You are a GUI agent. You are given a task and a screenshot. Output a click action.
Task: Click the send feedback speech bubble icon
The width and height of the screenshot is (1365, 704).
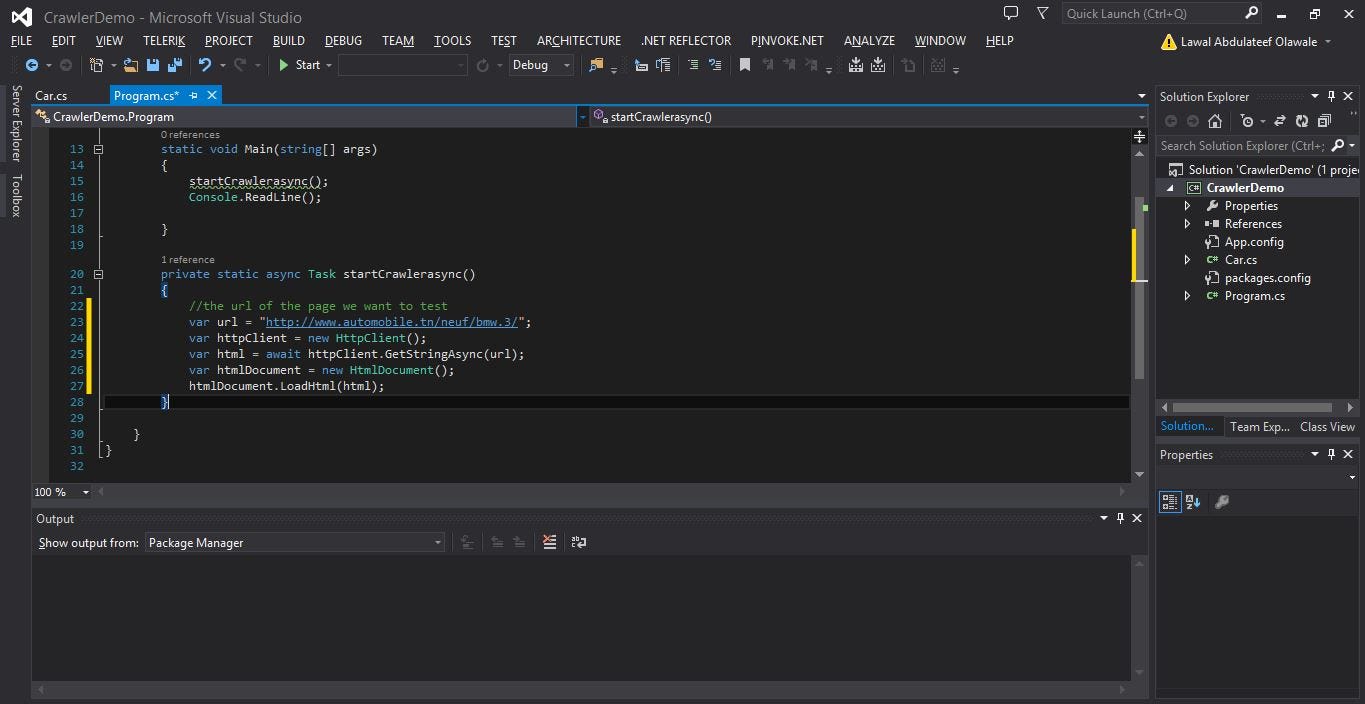1011,13
